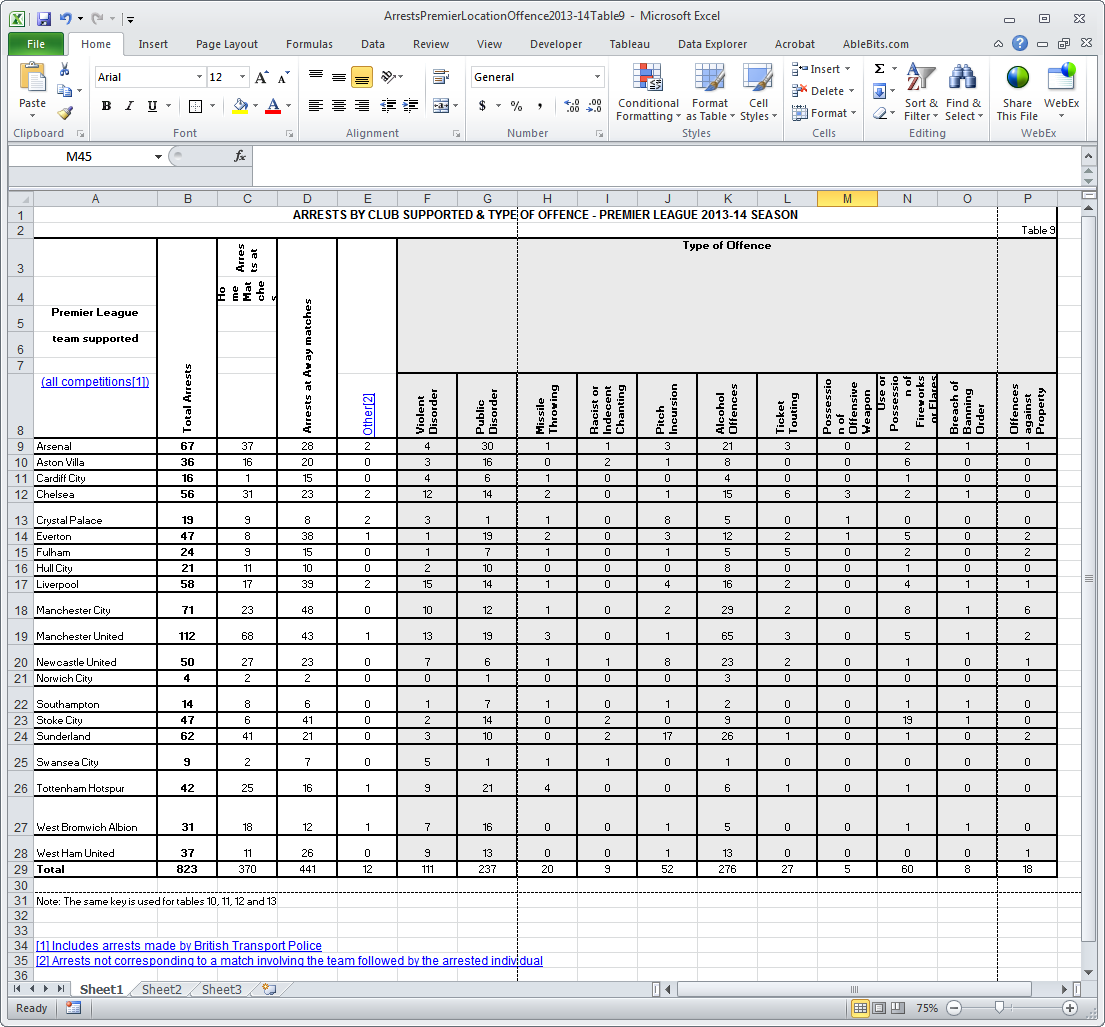
Task: Open Find & Select binoculars
Action: tap(963, 92)
